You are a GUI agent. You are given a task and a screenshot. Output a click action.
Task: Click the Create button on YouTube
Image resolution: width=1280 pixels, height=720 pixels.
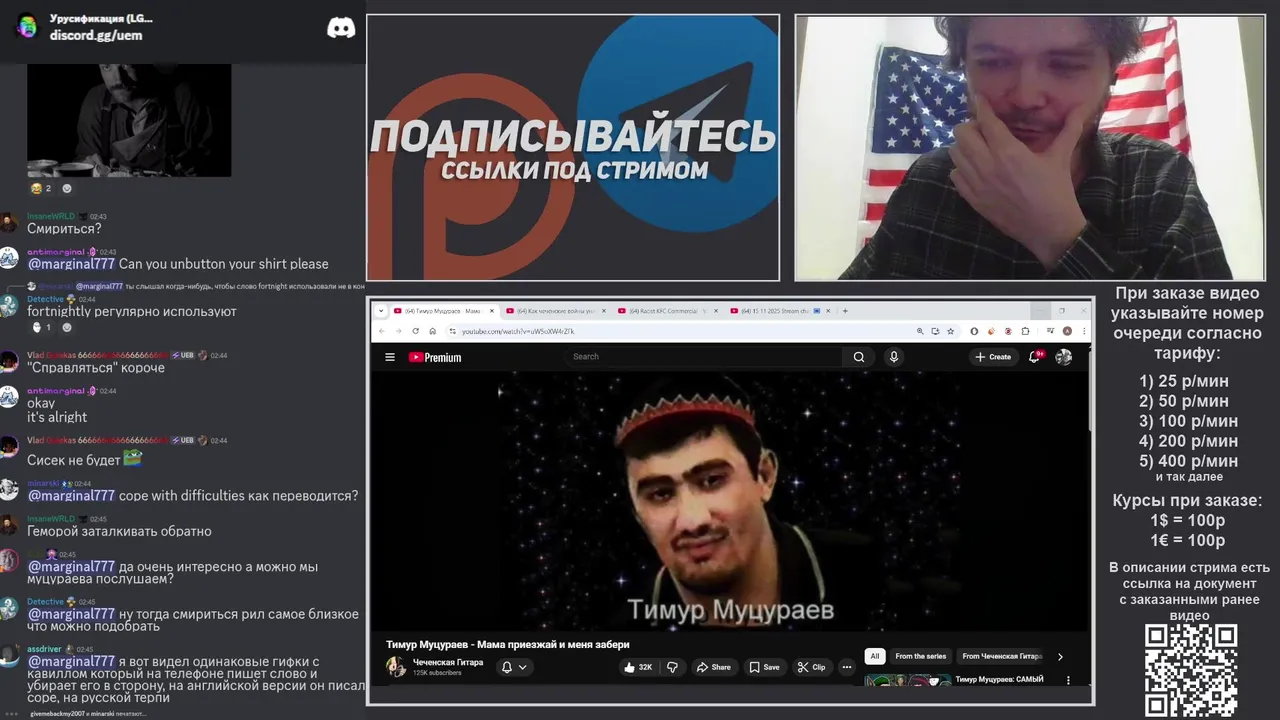(x=993, y=357)
